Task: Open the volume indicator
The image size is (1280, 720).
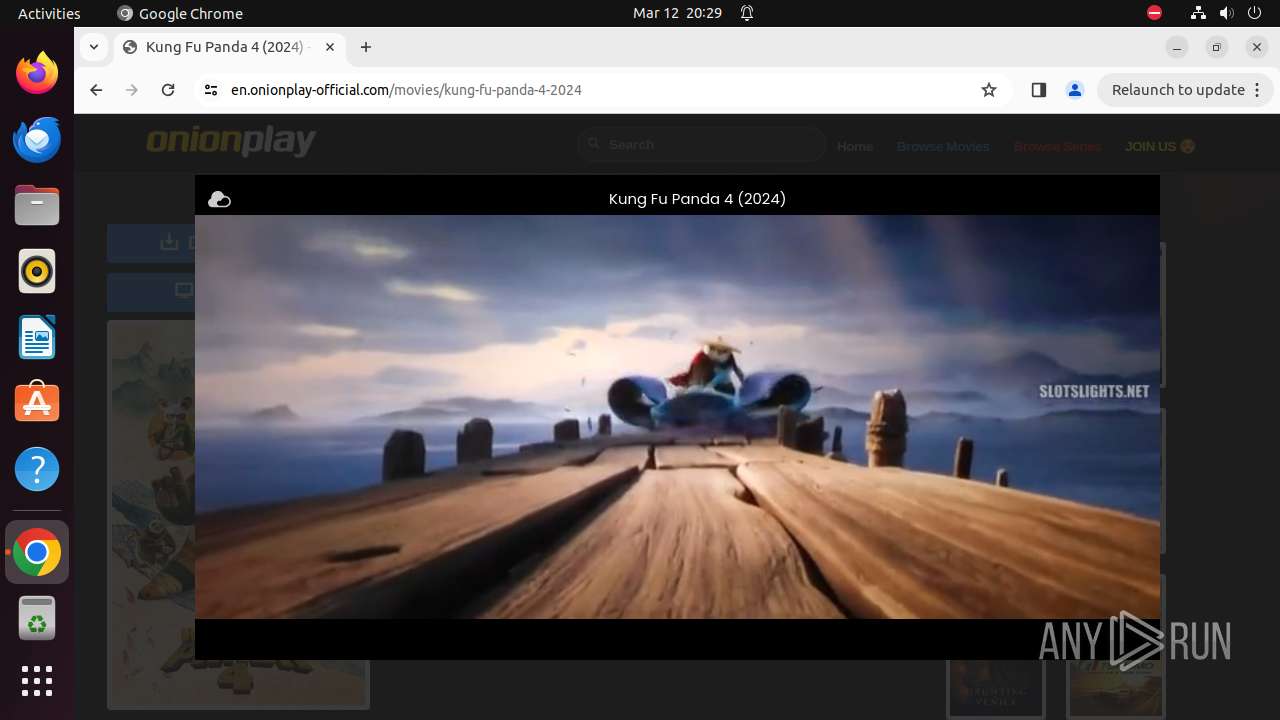Action: (x=1227, y=13)
